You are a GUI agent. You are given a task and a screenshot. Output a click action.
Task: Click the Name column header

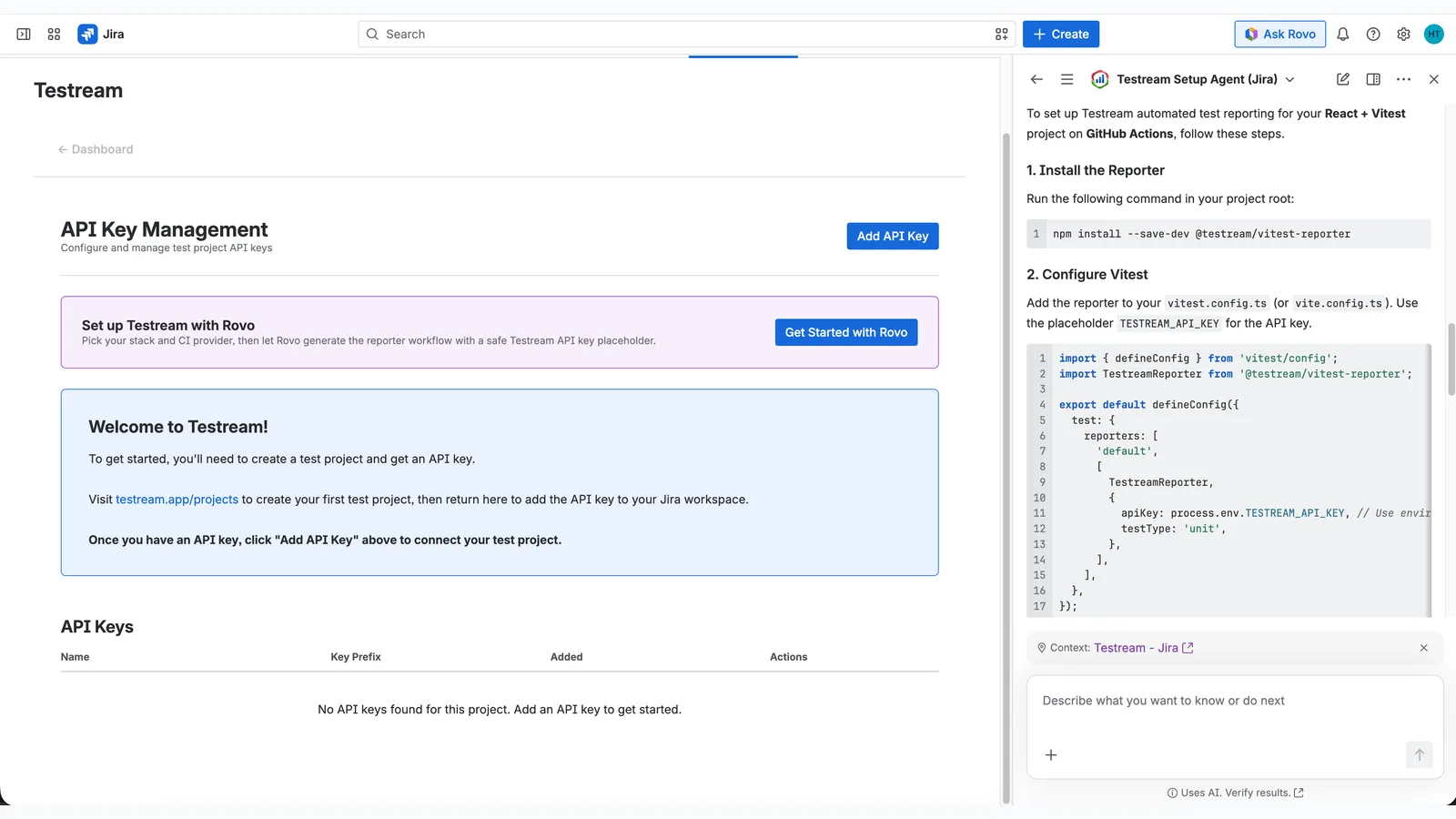pos(76,657)
